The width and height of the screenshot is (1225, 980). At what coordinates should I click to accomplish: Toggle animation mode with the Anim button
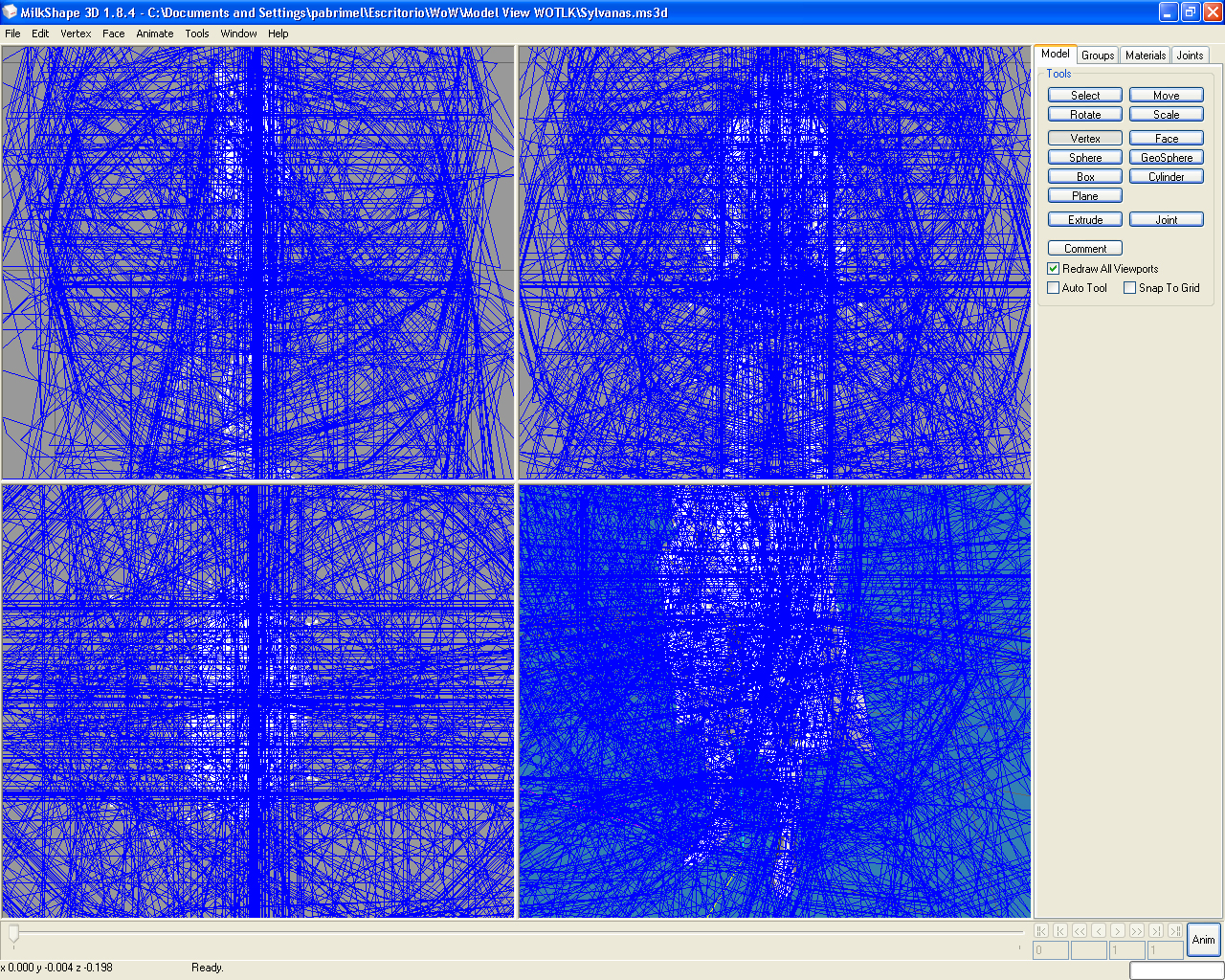pyautogui.click(x=1203, y=940)
